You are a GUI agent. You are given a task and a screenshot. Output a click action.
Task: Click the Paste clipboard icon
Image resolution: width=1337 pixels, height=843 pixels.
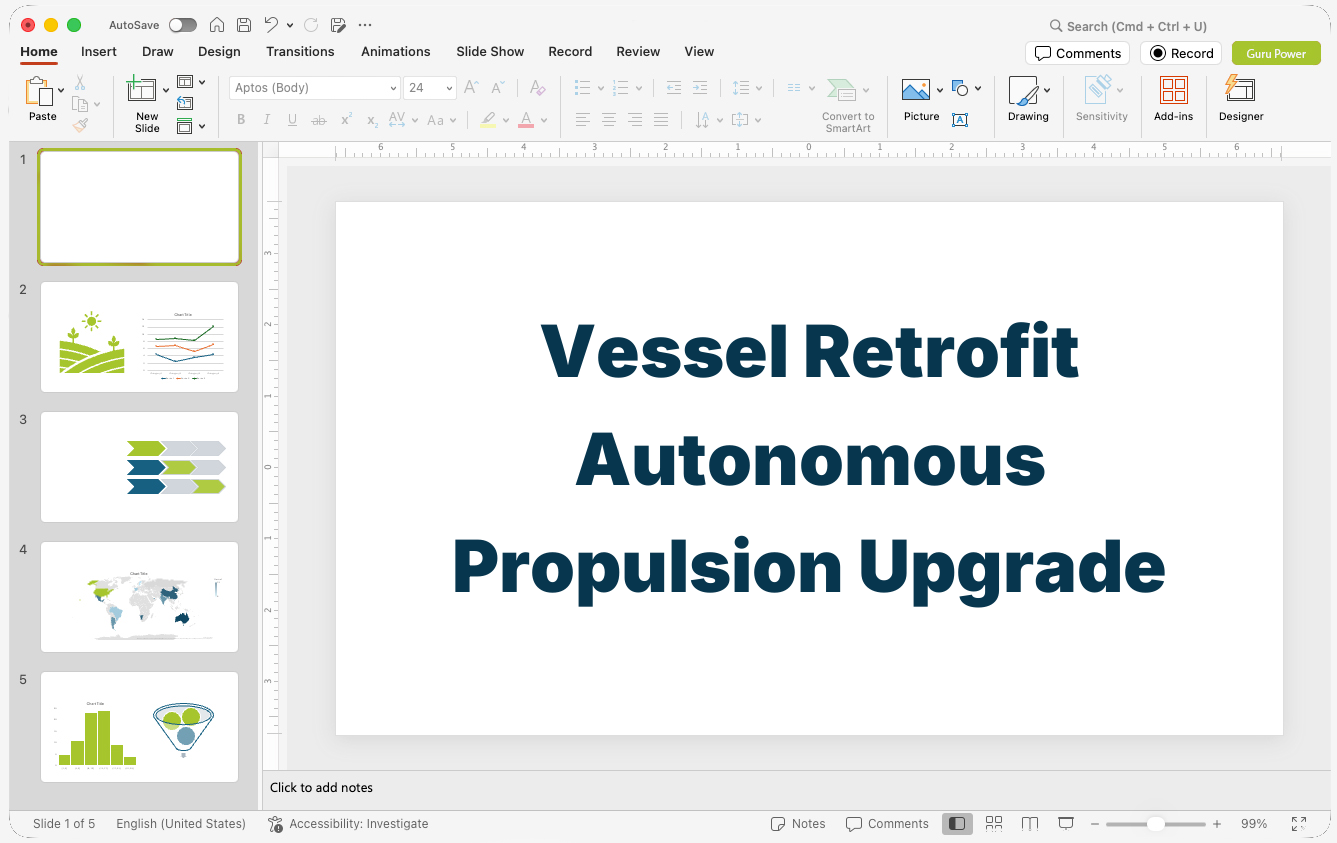pos(40,92)
